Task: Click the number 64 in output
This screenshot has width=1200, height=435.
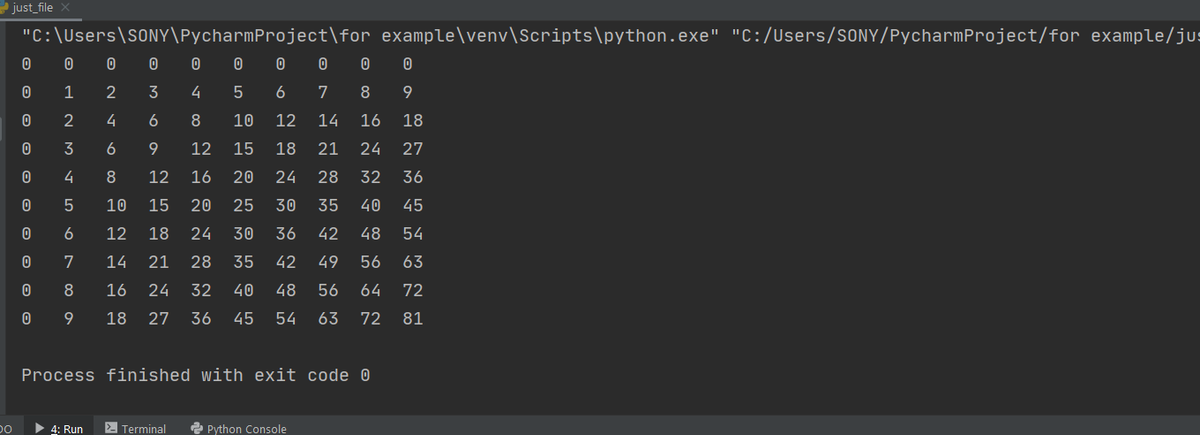Action: [370, 292]
